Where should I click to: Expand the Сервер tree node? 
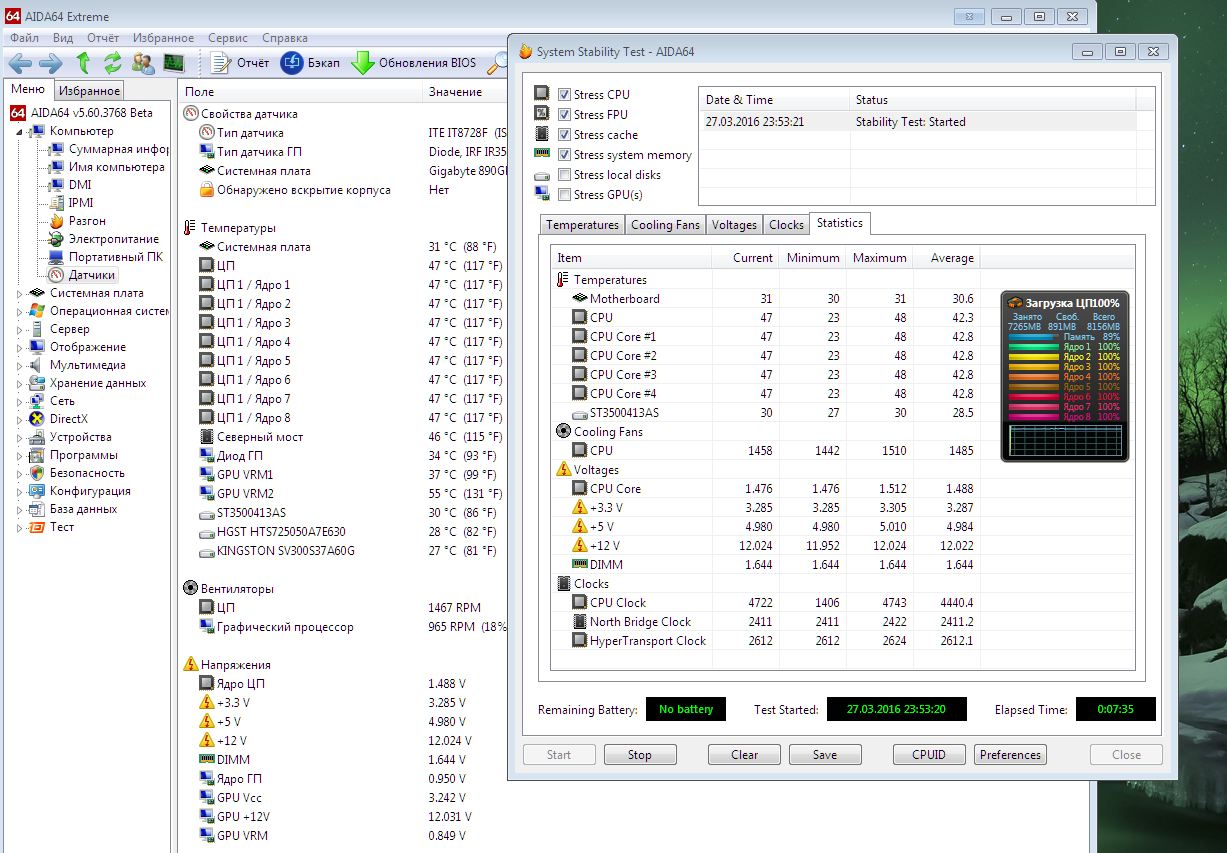tap(21, 329)
